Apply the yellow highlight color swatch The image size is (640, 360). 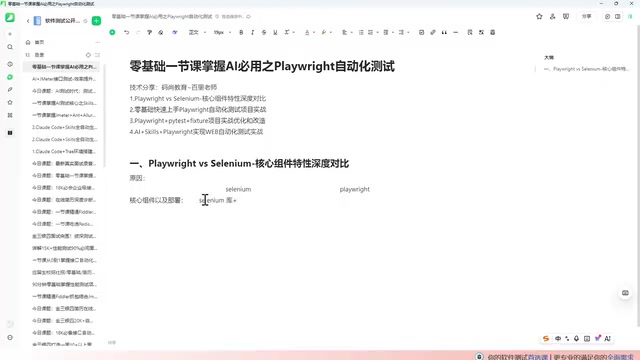(324, 32)
